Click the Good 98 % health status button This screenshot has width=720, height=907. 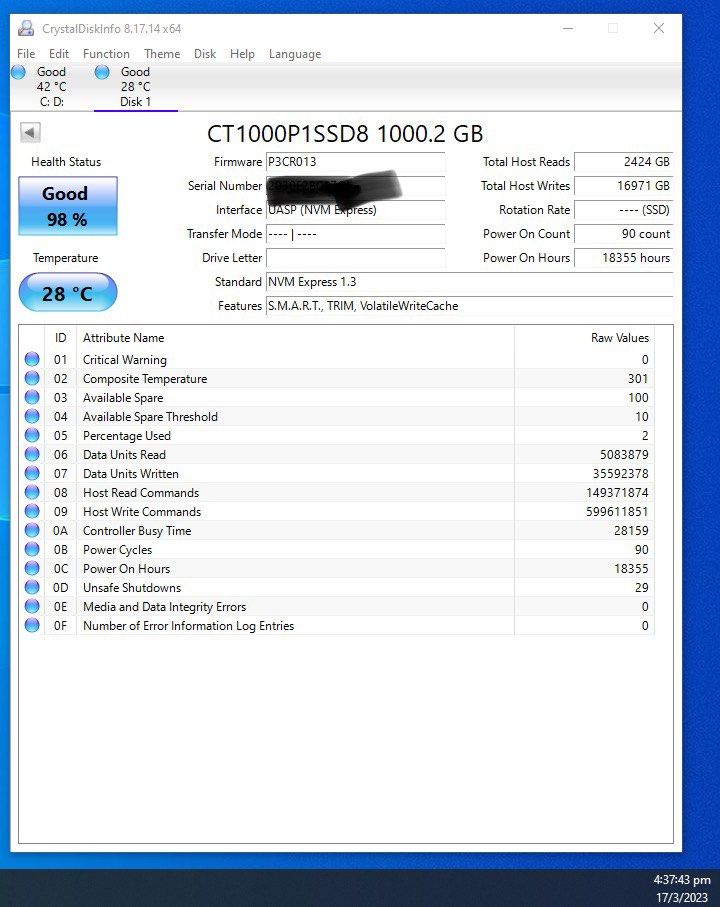pos(68,206)
